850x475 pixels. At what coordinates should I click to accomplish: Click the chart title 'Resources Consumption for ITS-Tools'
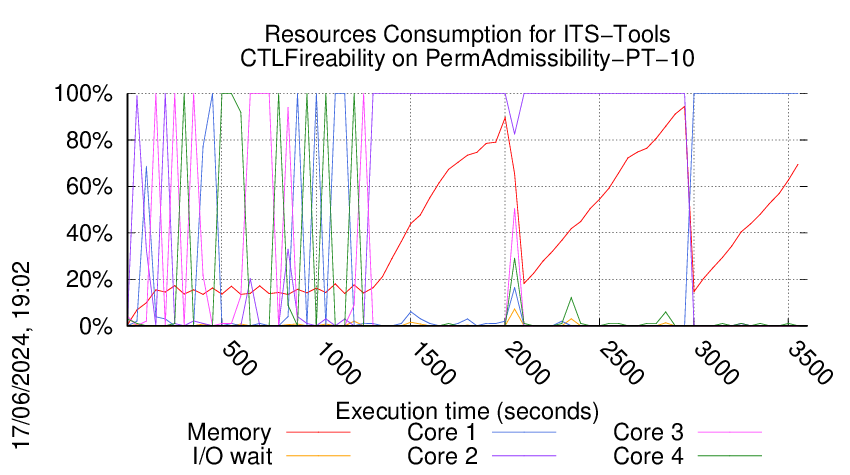point(467,34)
